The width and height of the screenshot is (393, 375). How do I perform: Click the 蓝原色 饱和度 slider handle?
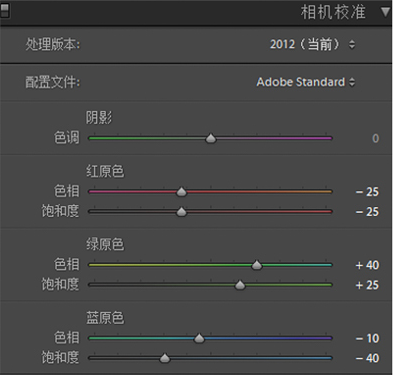point(165,358)
